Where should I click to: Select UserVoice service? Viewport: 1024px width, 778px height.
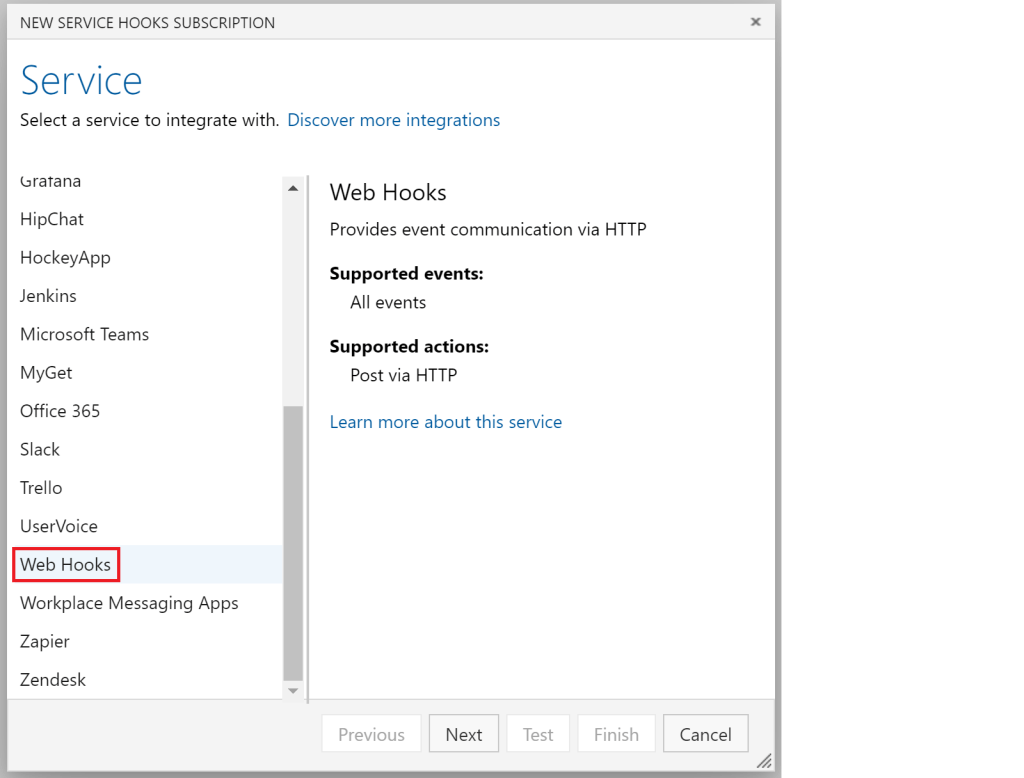click(x=59, y=526)
